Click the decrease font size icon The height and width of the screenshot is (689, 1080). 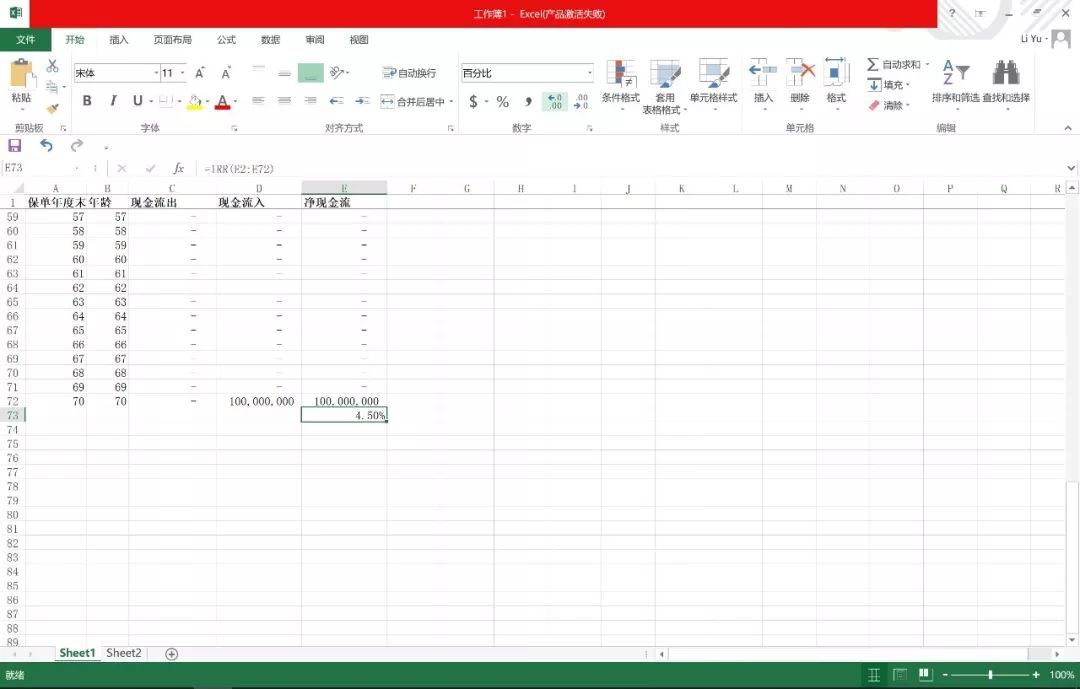[x=226, y=72]
